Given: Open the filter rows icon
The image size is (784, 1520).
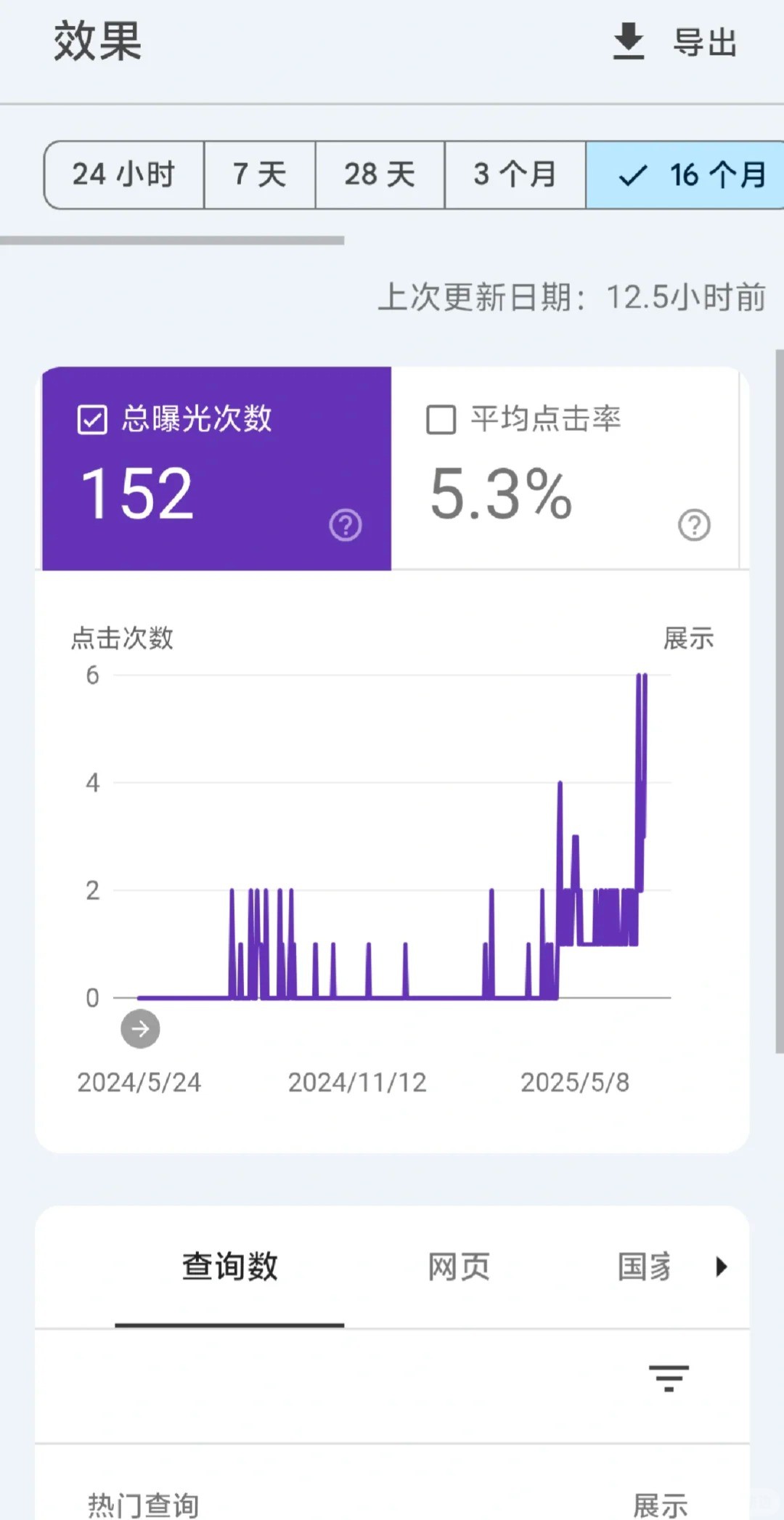Looking at the screenshot, I should click(x=669, y=1378).
